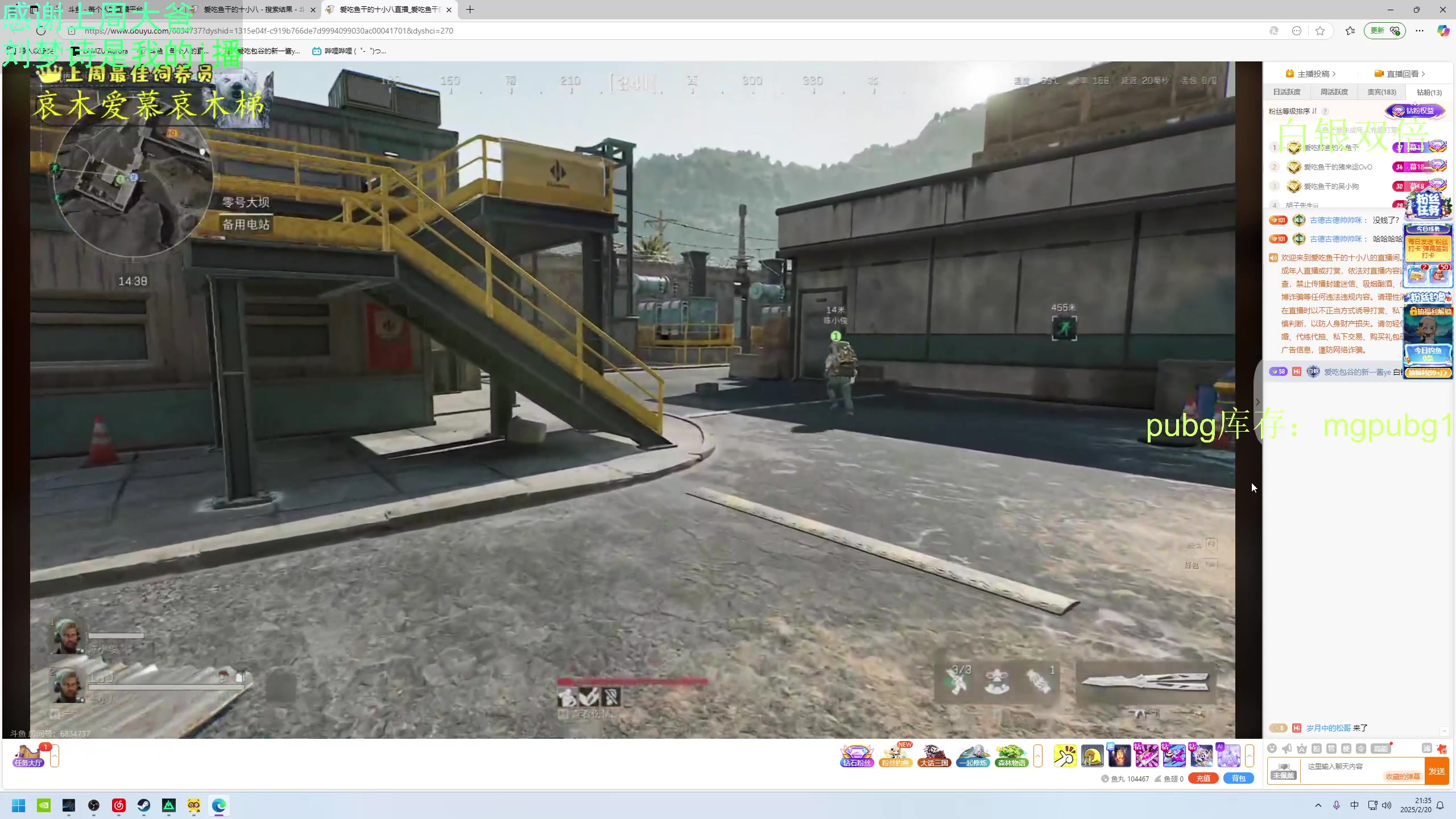Open 收藏的弹幕 saved comments

point(1403,777)
